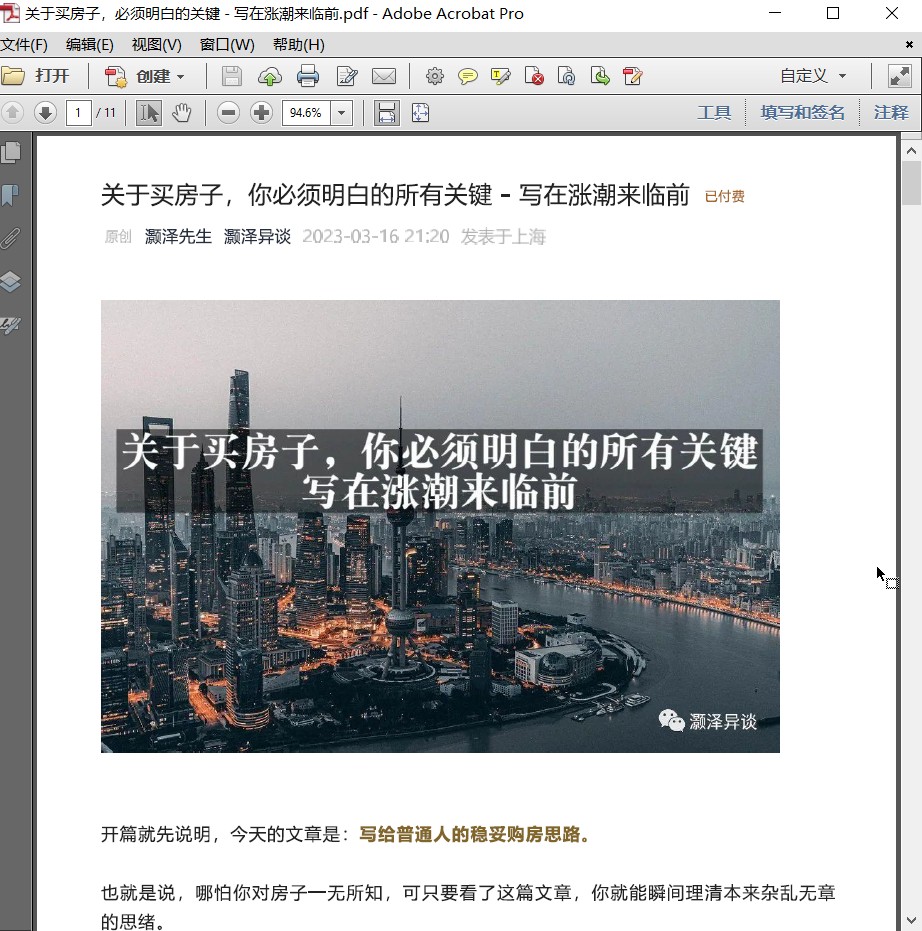
Task: Open the 自定义 customize dropdown
Action: tap(813, 76)
